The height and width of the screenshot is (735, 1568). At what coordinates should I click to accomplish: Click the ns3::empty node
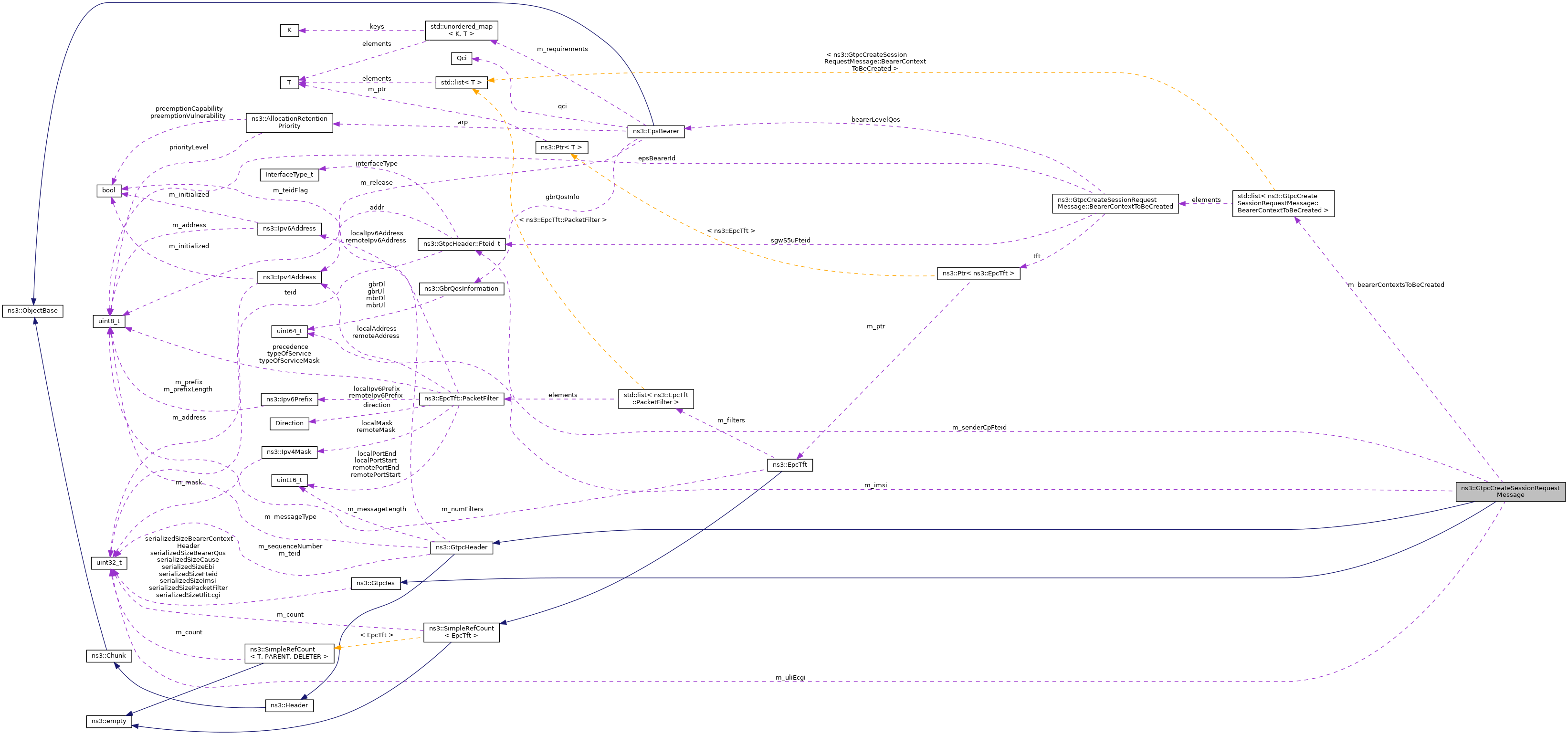coord(108,722)
